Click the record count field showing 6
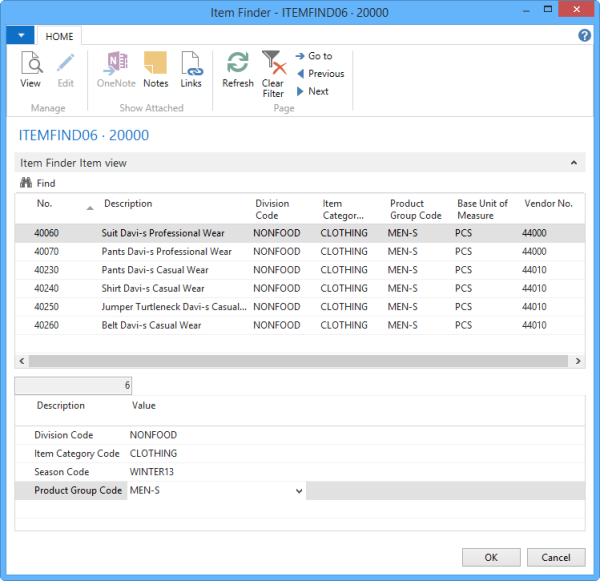Screen dimensions: 600x581 (73, 385)
